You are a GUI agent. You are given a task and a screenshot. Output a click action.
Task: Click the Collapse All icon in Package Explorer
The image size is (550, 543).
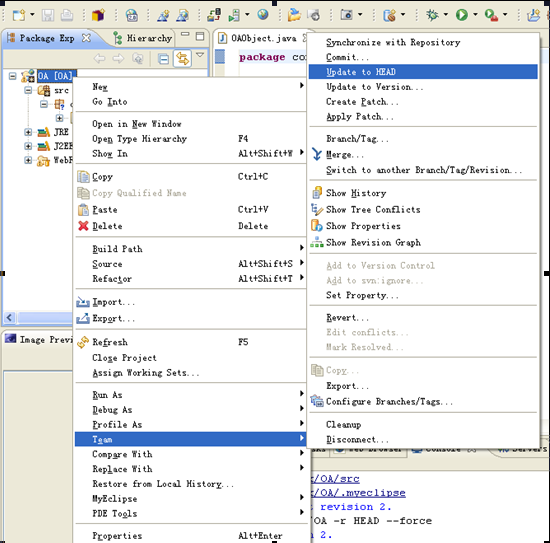tap(163, 59)
